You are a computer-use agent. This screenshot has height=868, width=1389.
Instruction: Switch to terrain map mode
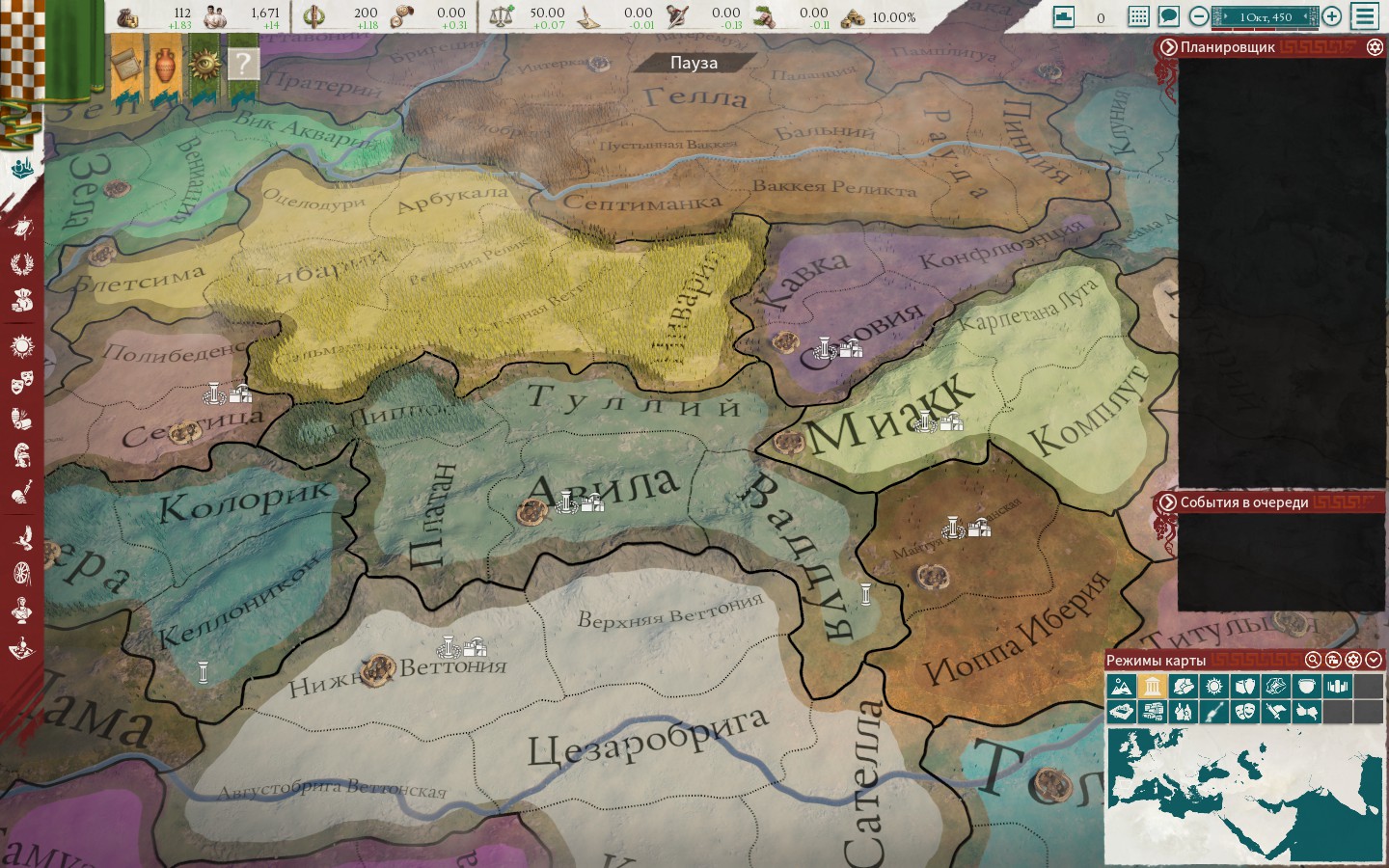(1121, 686)
